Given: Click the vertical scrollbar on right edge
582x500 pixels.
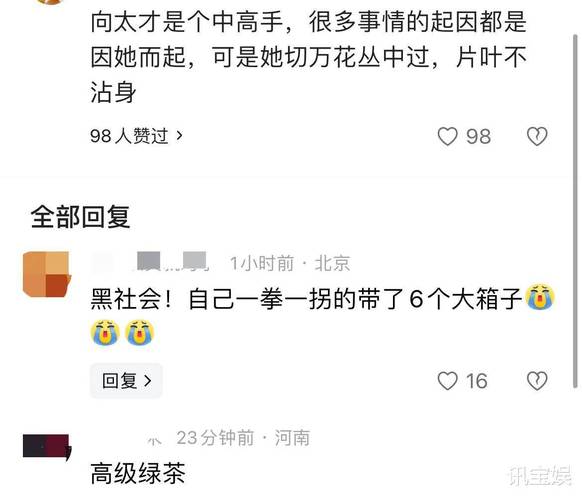Looking at the screenshot, I should click(x=575, y=211).
